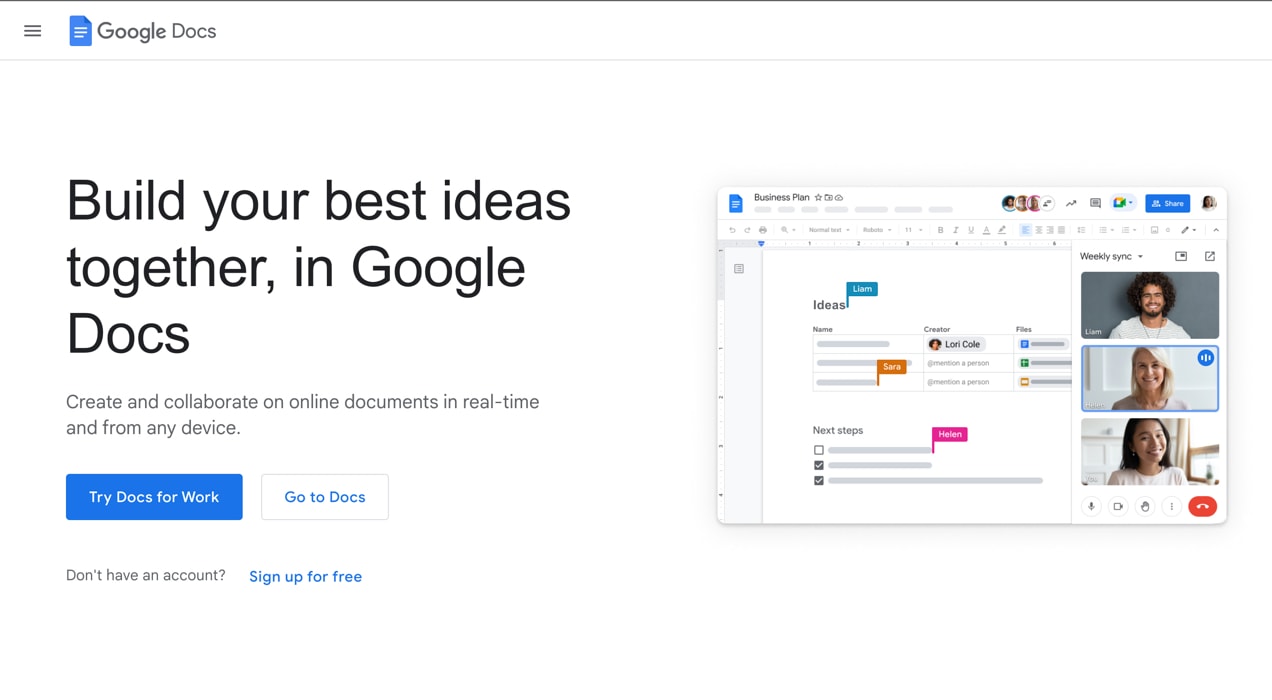Open the Weekly sync dropdown
The image size is (1272, 700).
(1111, 256)
